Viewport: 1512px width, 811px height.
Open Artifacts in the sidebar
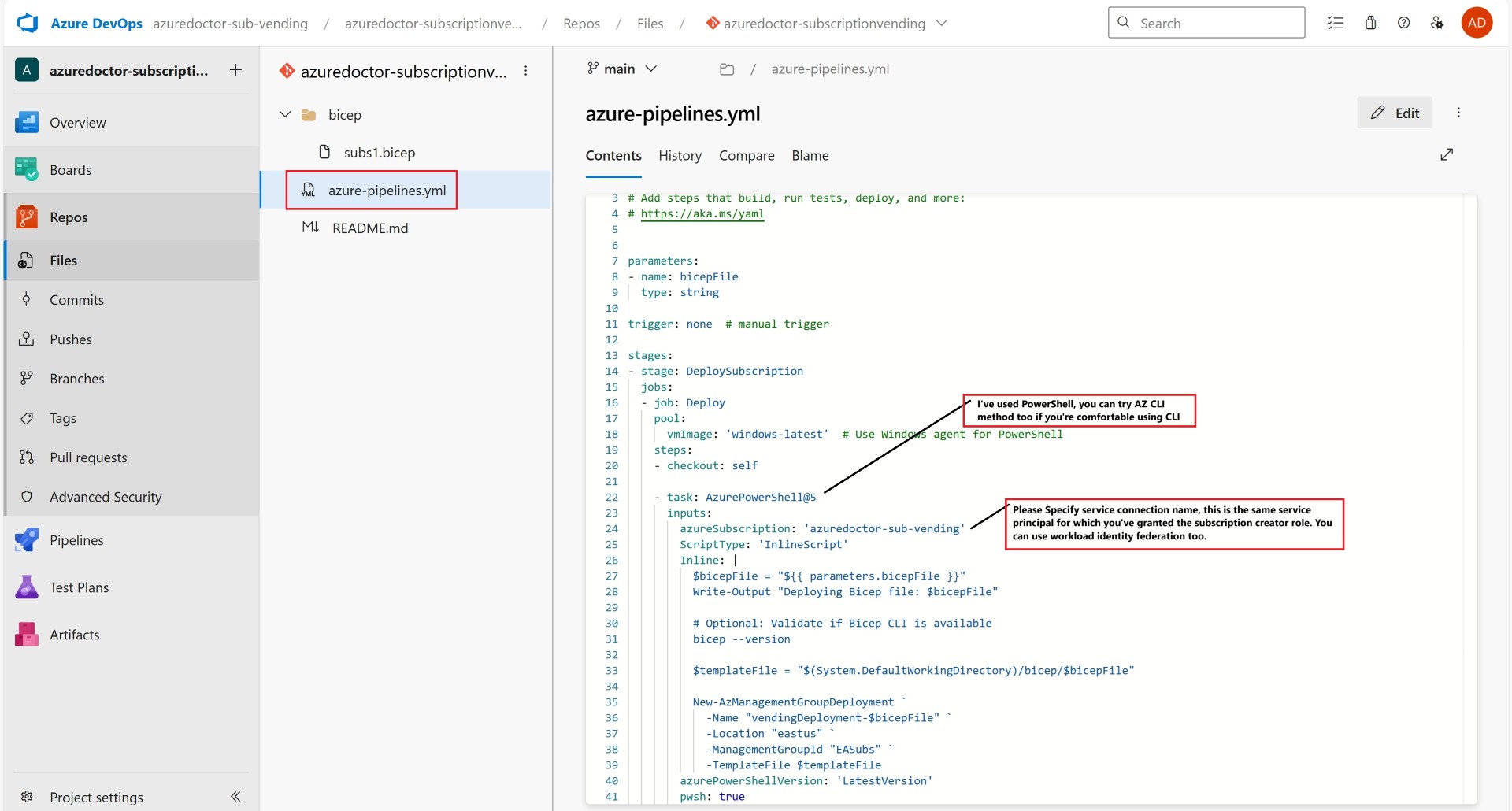130,635
